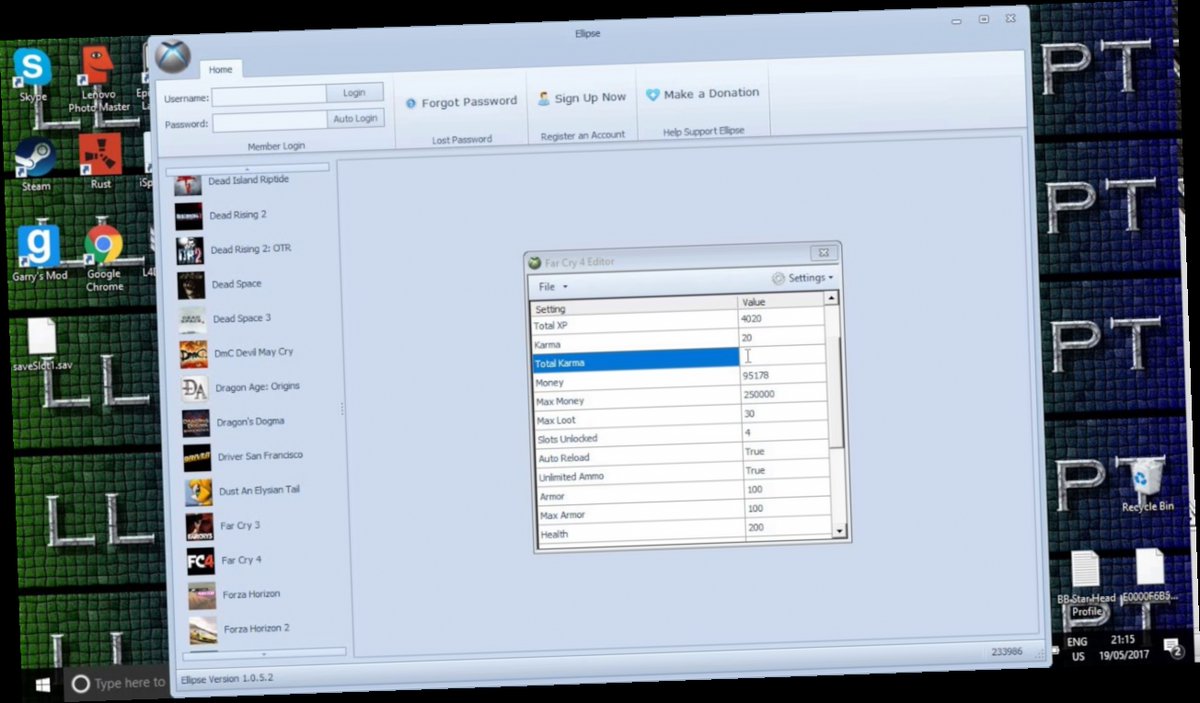Click the Dead Rising 2 game thumbnail
The width and height of the screenshot is (1200, 703).
(189, 216)
